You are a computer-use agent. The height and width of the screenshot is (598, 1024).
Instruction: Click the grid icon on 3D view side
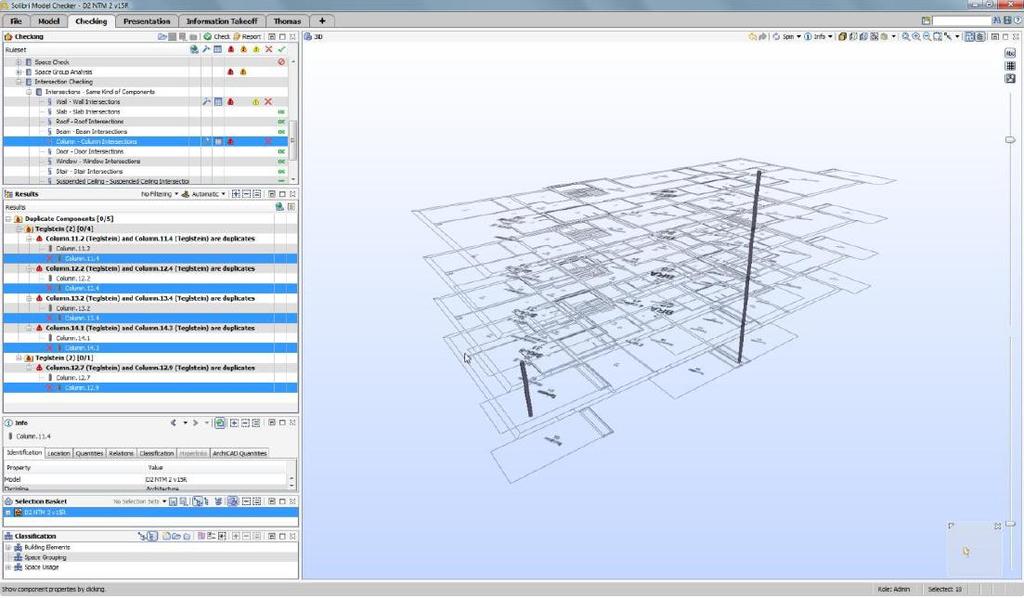(x=1010, y=66)
